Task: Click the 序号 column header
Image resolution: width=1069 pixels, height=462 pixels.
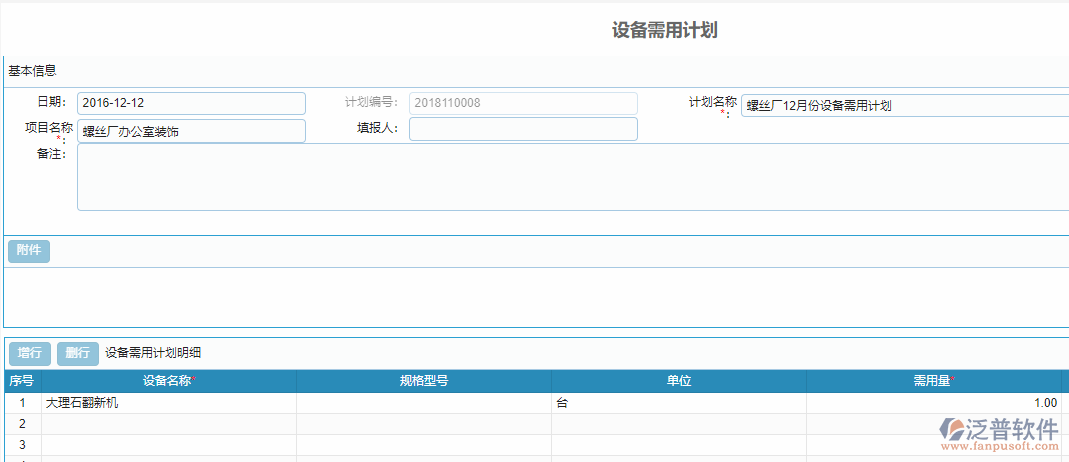Action: 21,381
